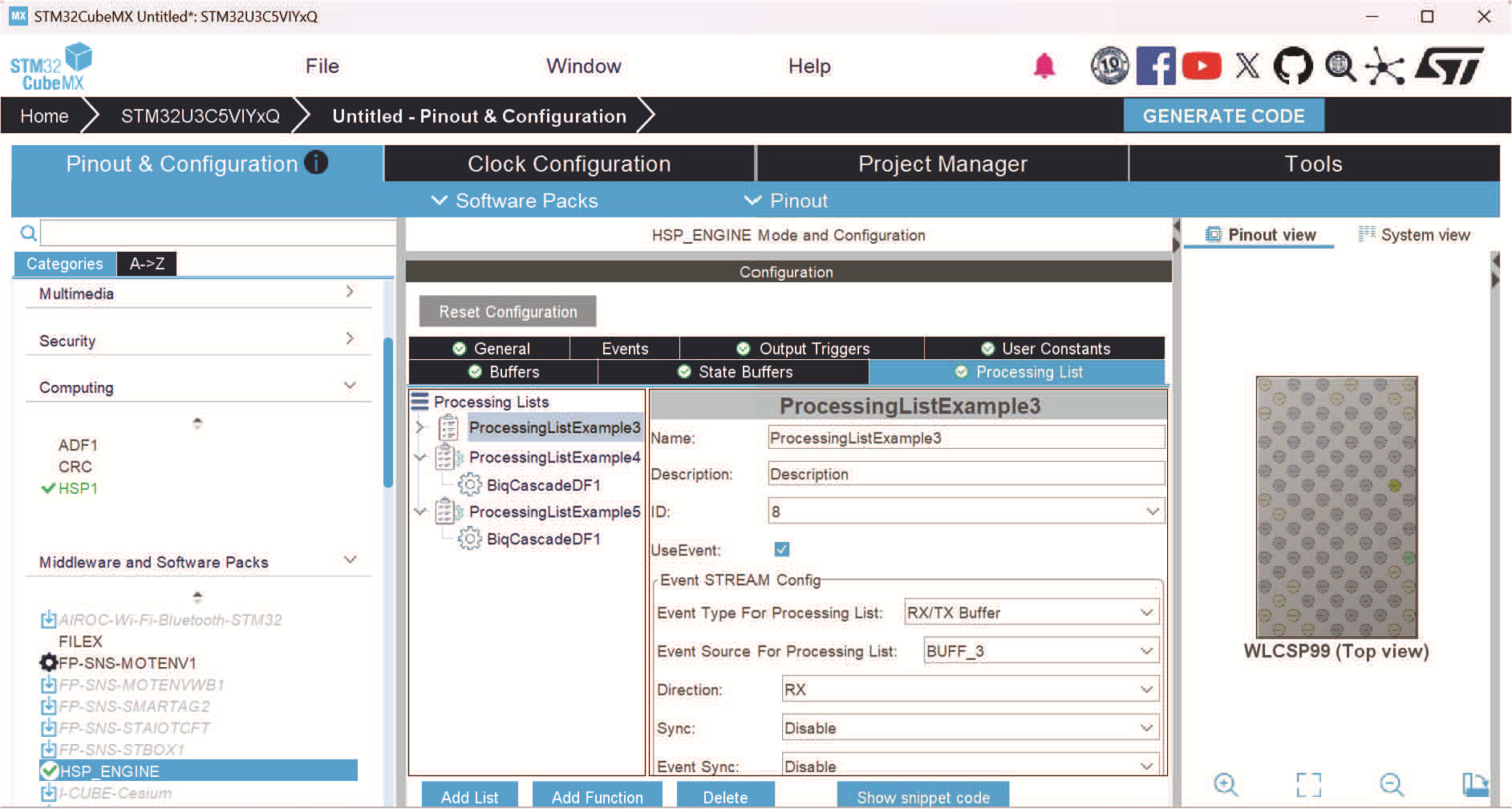The image size is (1512, 809).
Task: Click the Name input field
Action: (967, 438)
